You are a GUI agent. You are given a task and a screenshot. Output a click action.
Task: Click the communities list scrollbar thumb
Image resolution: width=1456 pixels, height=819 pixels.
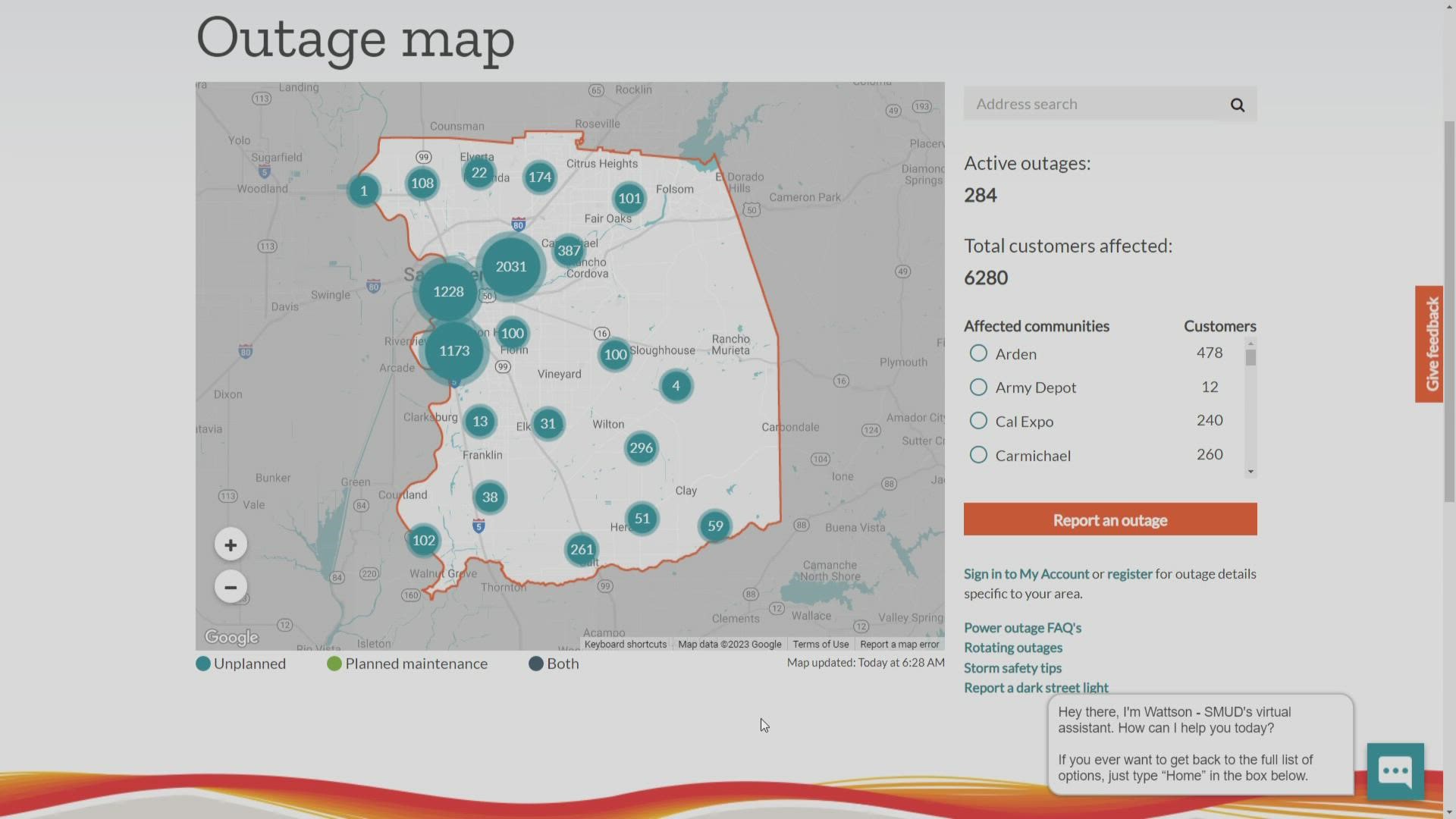(x=1250, y=357)
